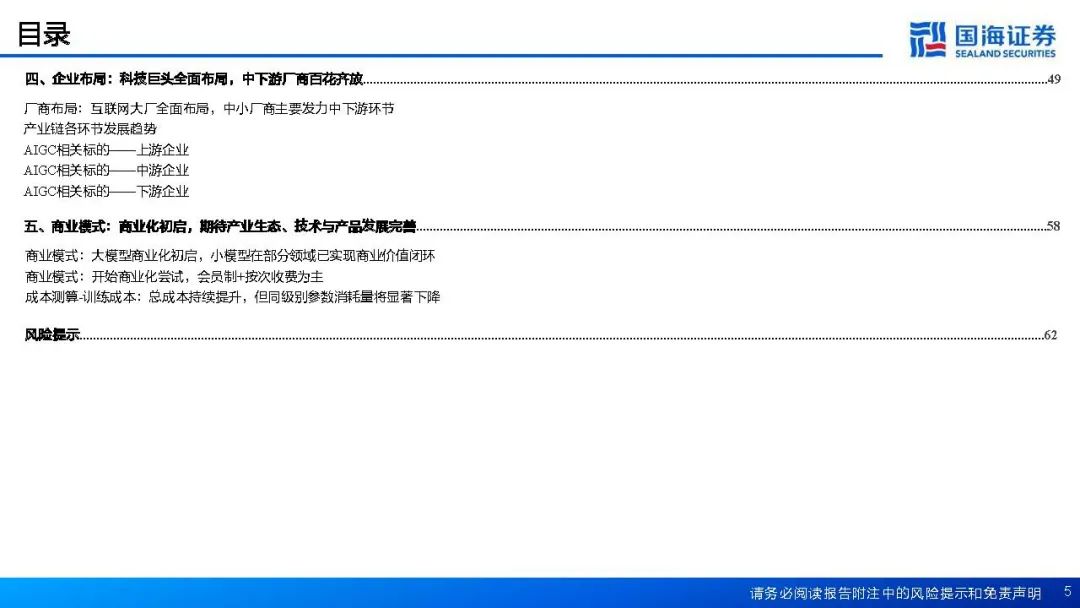Click slide number 5 in footer
Image resolution: width=1080 pixels, height=608 pixels.
[x=1068, y=591]
